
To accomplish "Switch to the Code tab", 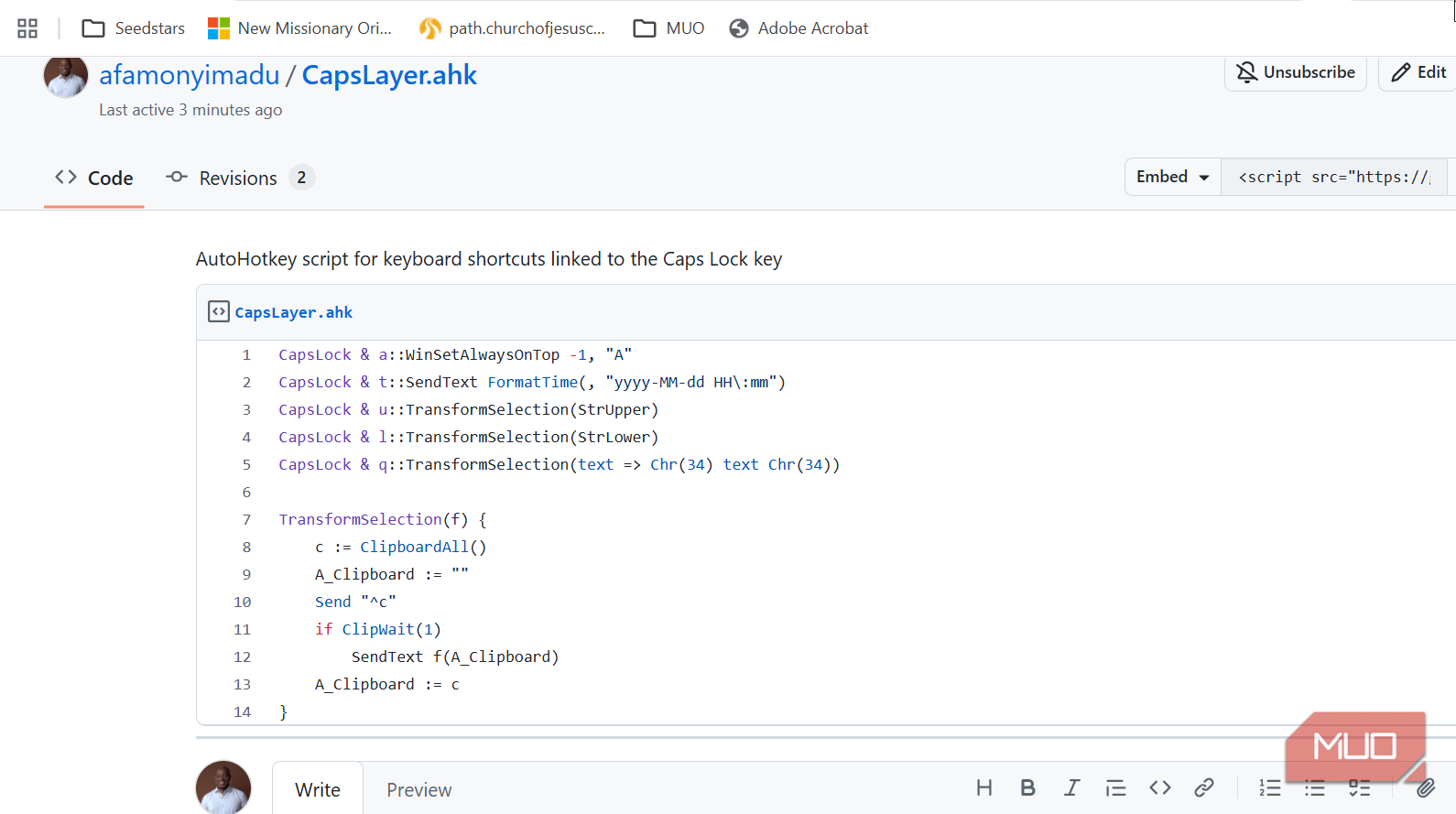I will 94,179.
